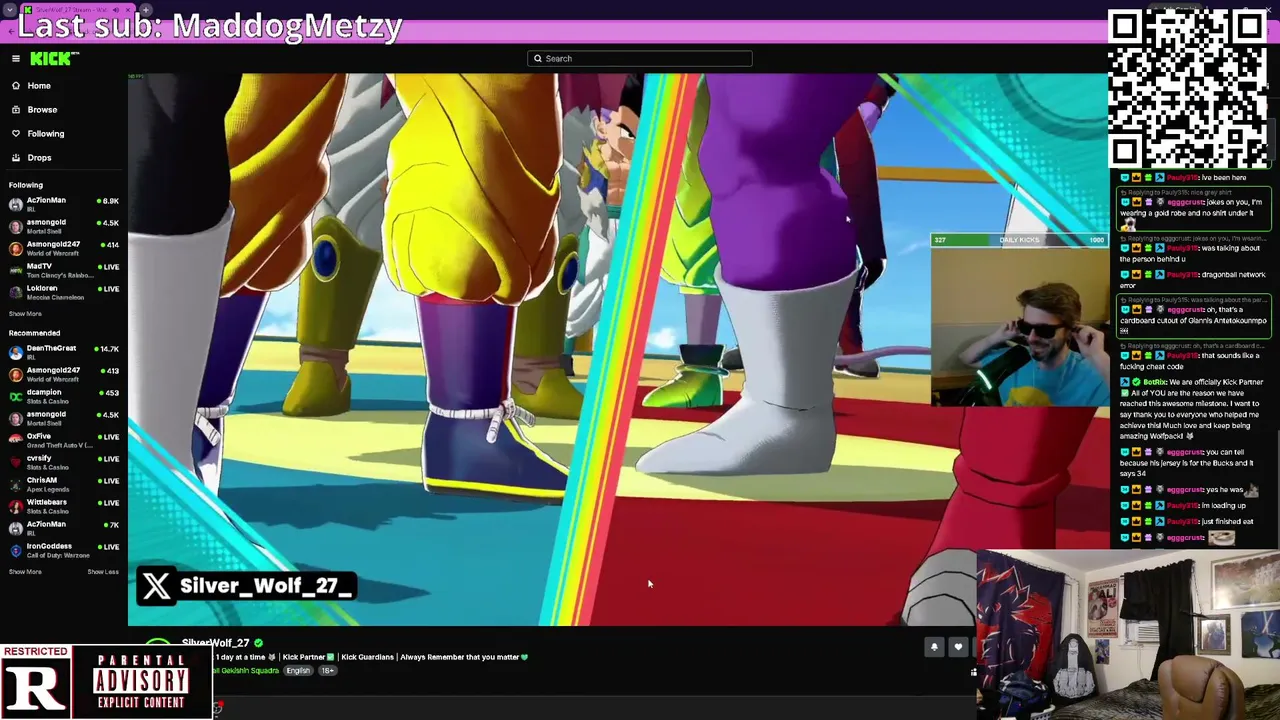The width and height of the screenshot is (1280, 720).
Task: Open DeanTheGreat recommended channel
Action: click(64, 352)
